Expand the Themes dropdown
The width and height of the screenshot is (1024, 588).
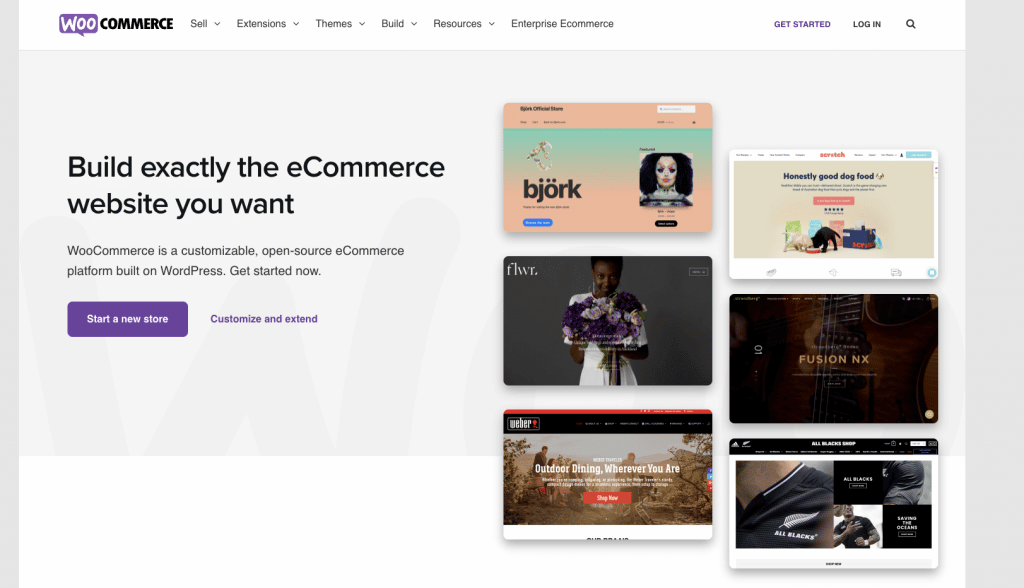click(x=334, y=23)
